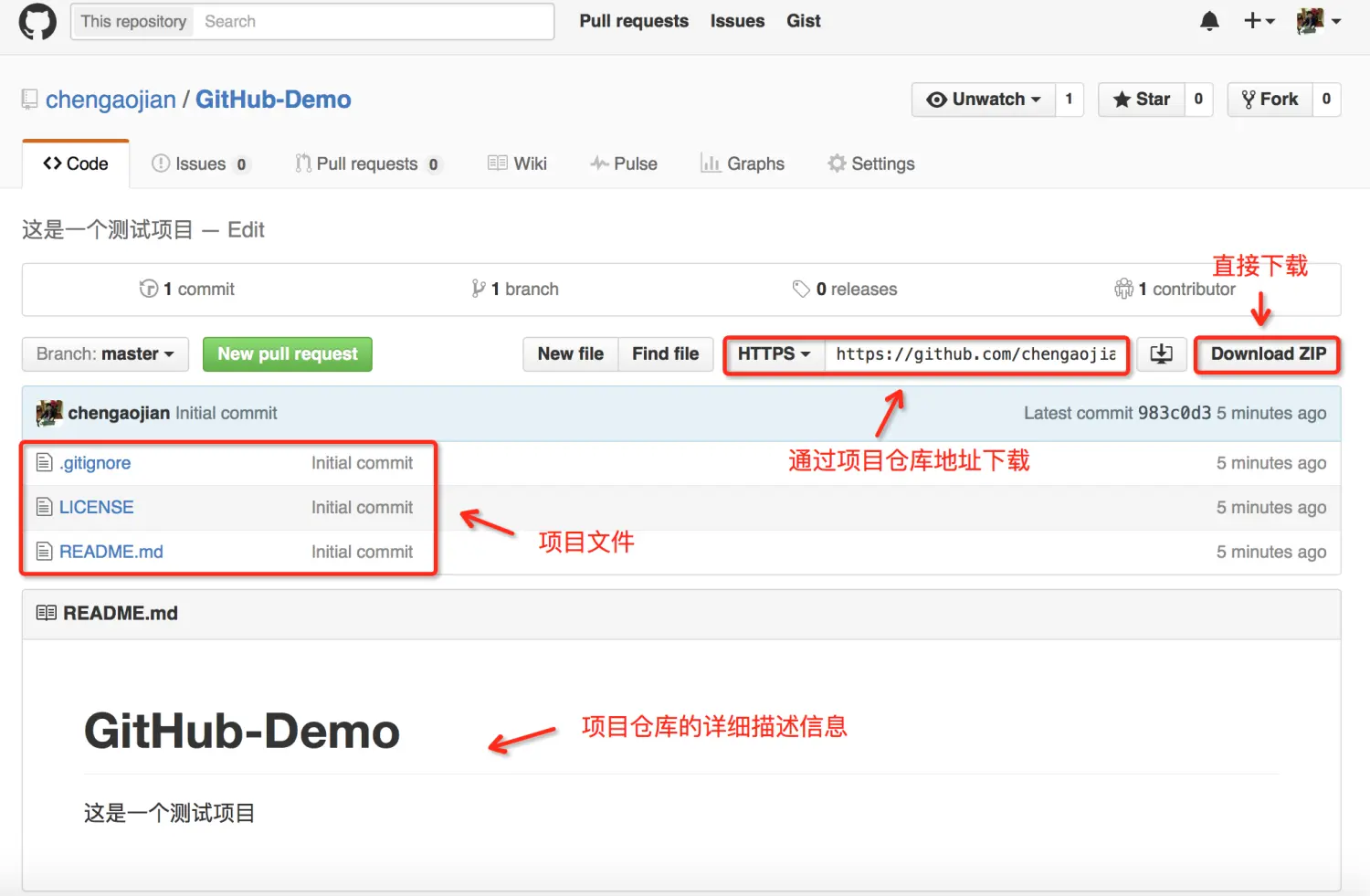
Task: View the 1 branch list
Action: pyautogui.click(x=515, y=289)
